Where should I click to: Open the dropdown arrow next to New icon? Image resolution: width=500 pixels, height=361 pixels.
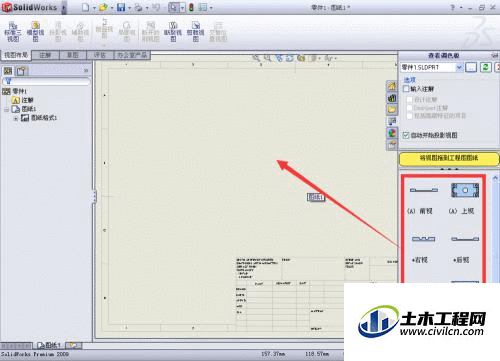pyautogui.click(x=94, y=8)
